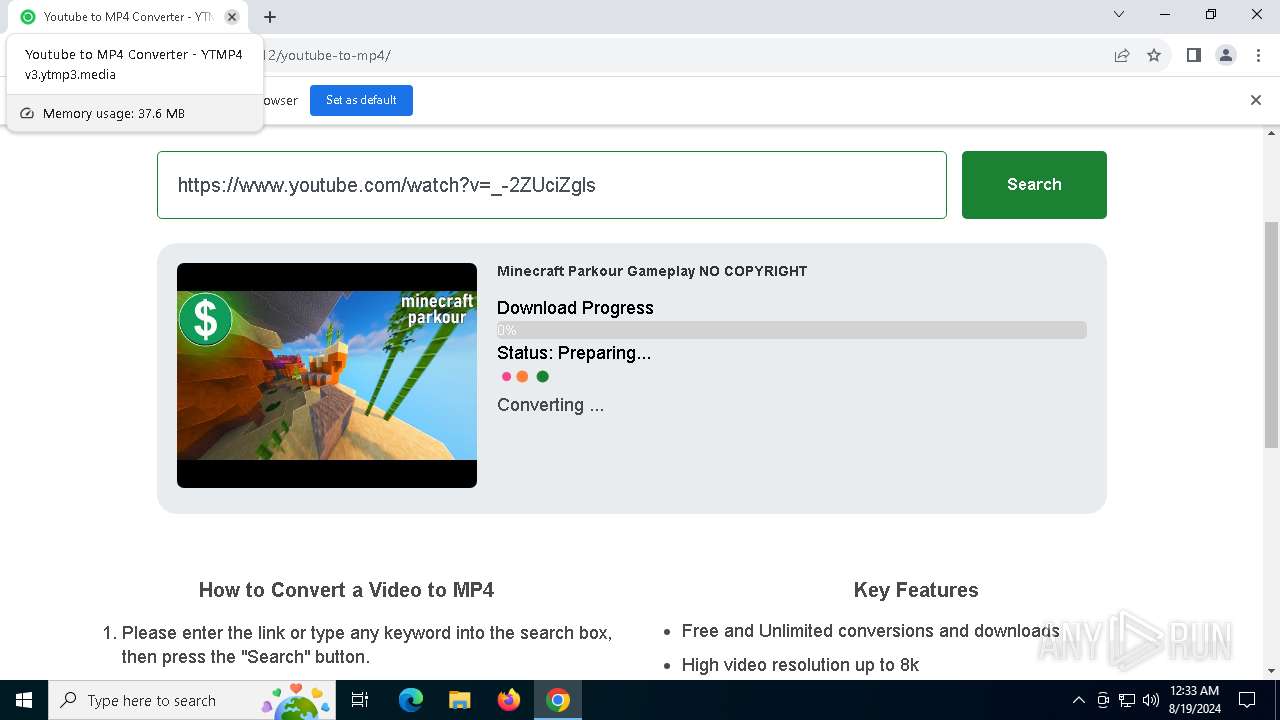Open the Windows Start menu

24,700
